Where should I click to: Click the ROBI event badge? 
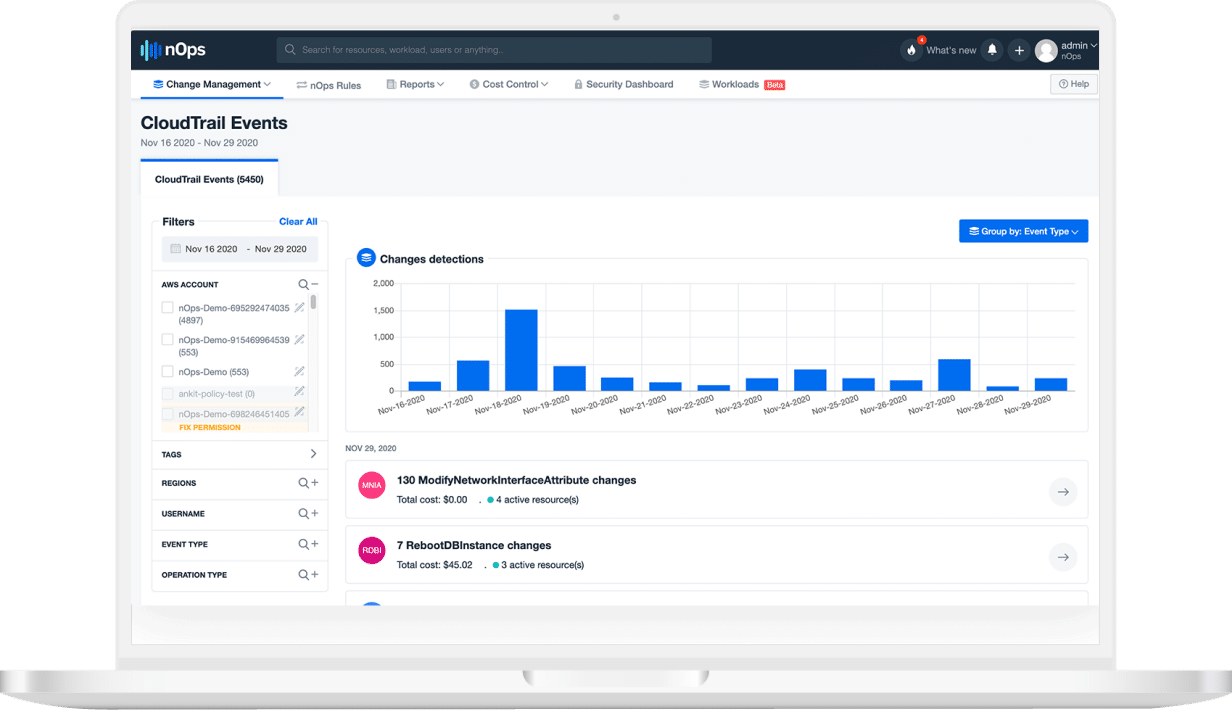coord(372,552)
